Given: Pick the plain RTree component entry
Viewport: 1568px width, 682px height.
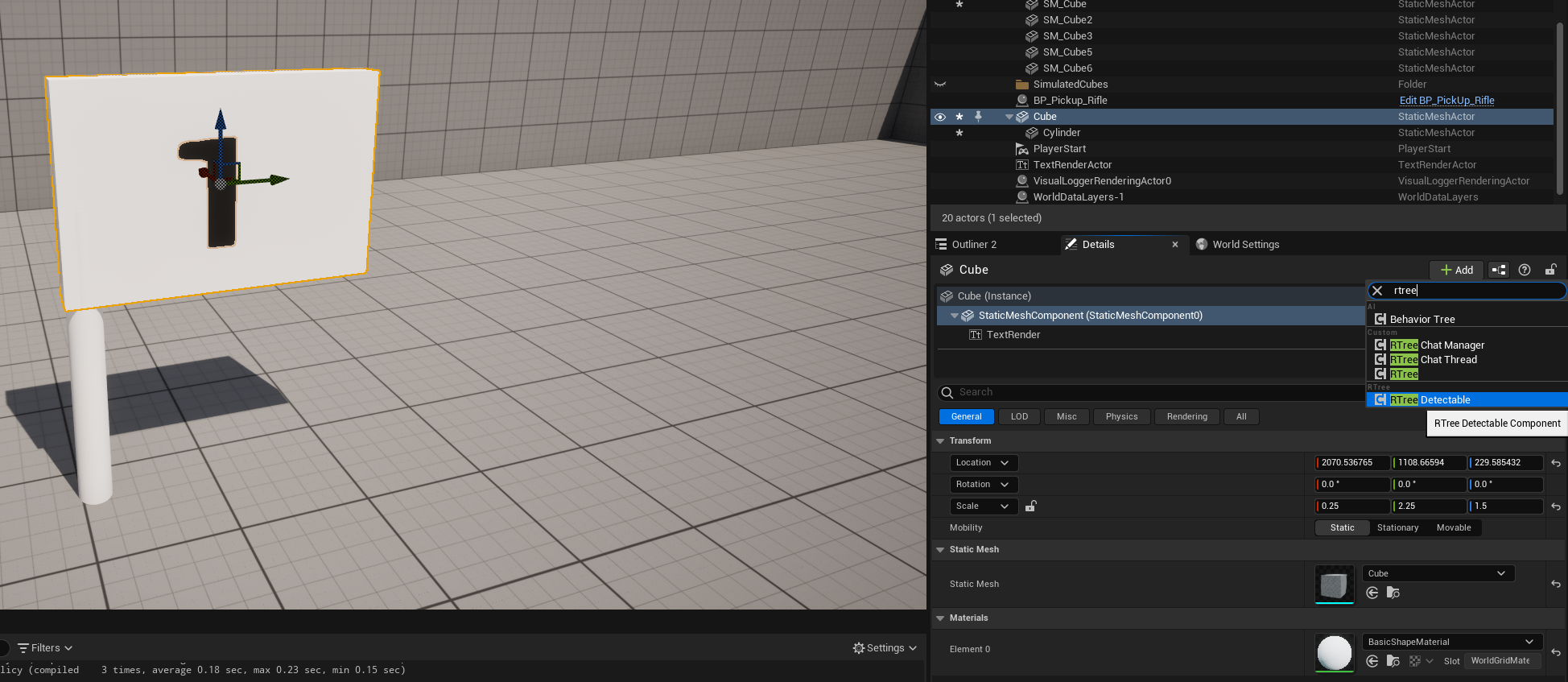Looking at the screenshot, I should pos(1404,374).
